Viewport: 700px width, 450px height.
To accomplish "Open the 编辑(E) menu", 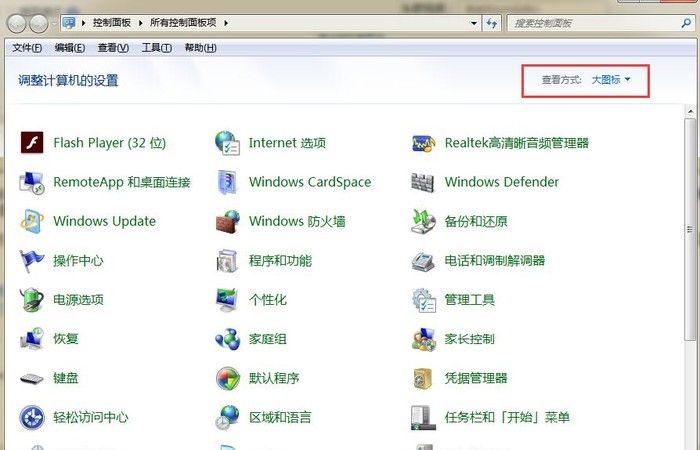I will coord(70,48).
